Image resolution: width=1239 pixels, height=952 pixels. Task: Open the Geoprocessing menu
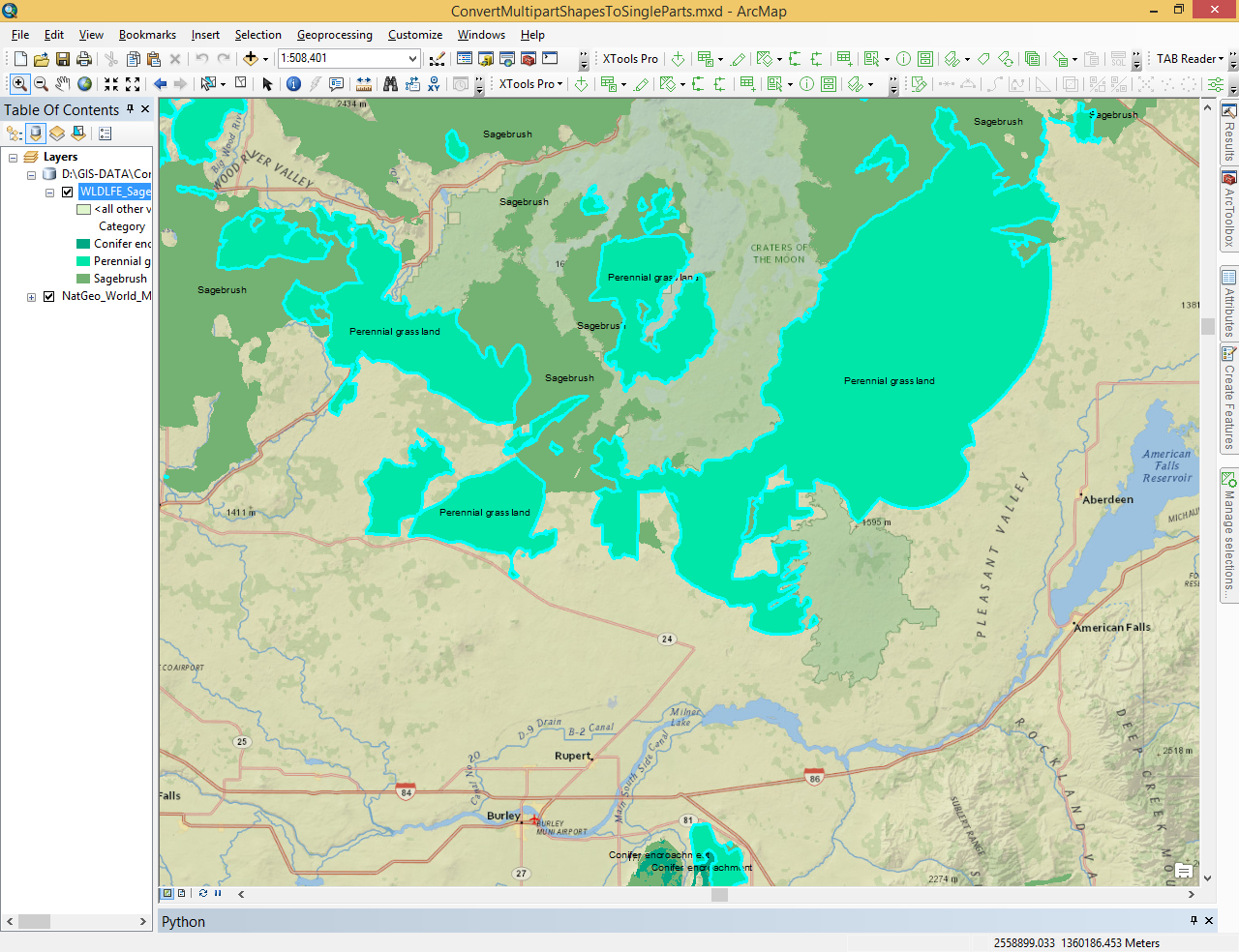click(x=334, y=35)
